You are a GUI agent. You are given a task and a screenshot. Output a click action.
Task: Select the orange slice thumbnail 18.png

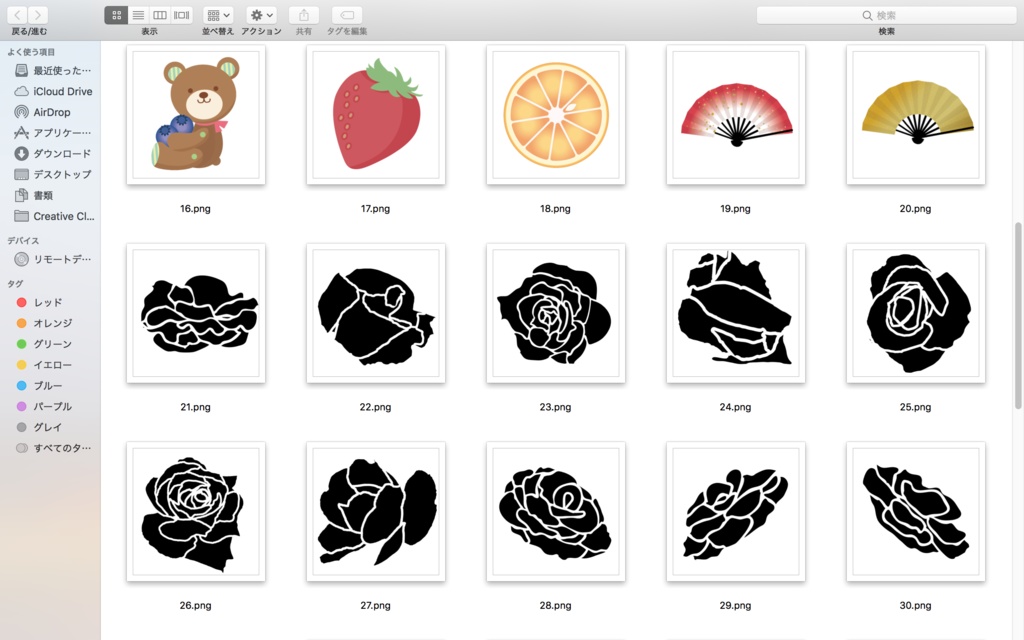point(556,115)
